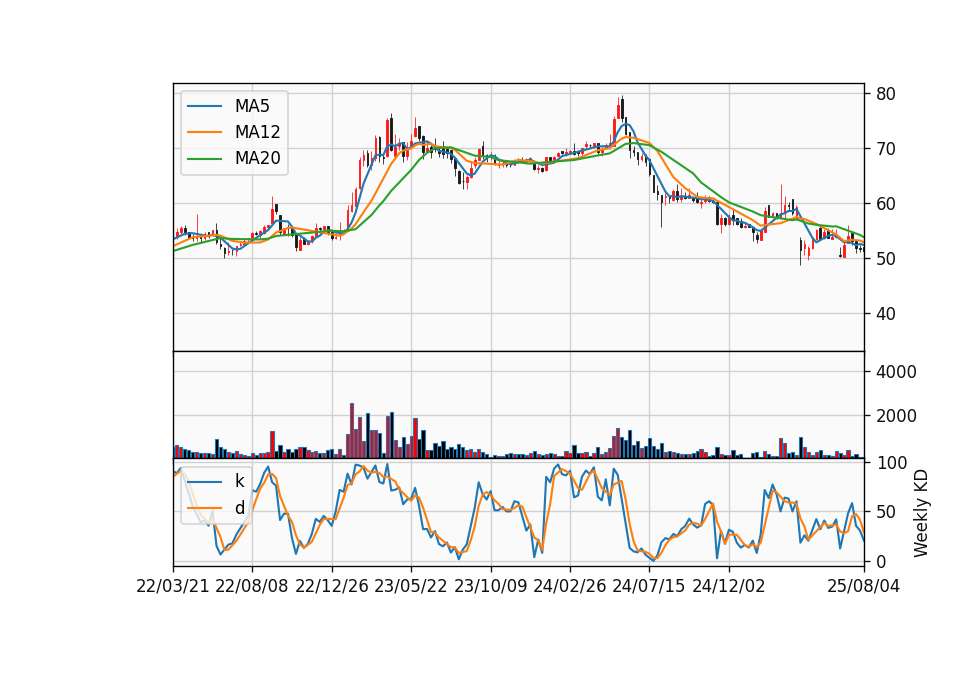Image resolution: width=960 pixels, height=690 pixels.
Task: Click the tallest volume bar near early 2023
Action: point(352,430)
